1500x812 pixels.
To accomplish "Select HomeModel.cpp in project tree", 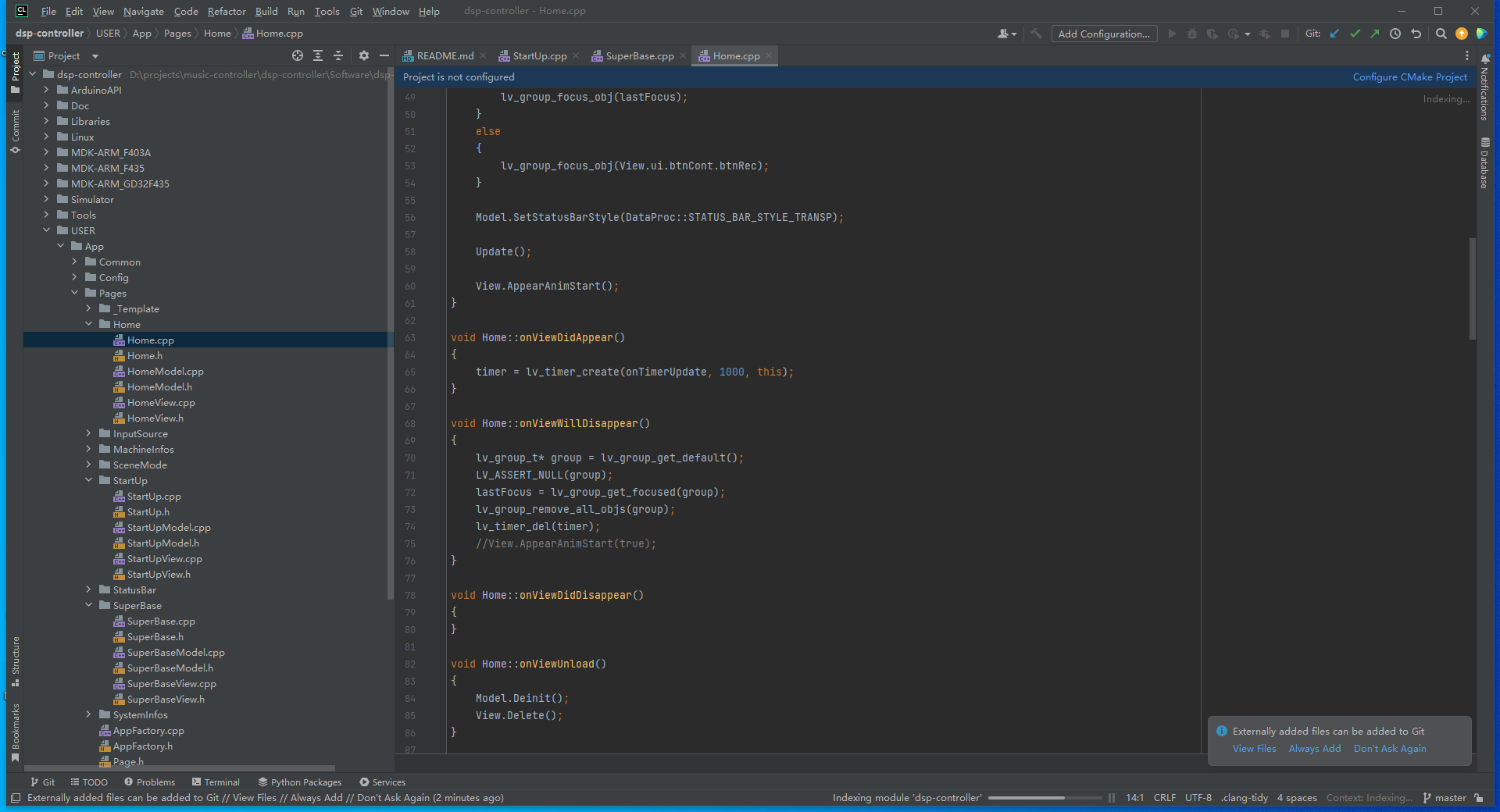I will 165,371.
